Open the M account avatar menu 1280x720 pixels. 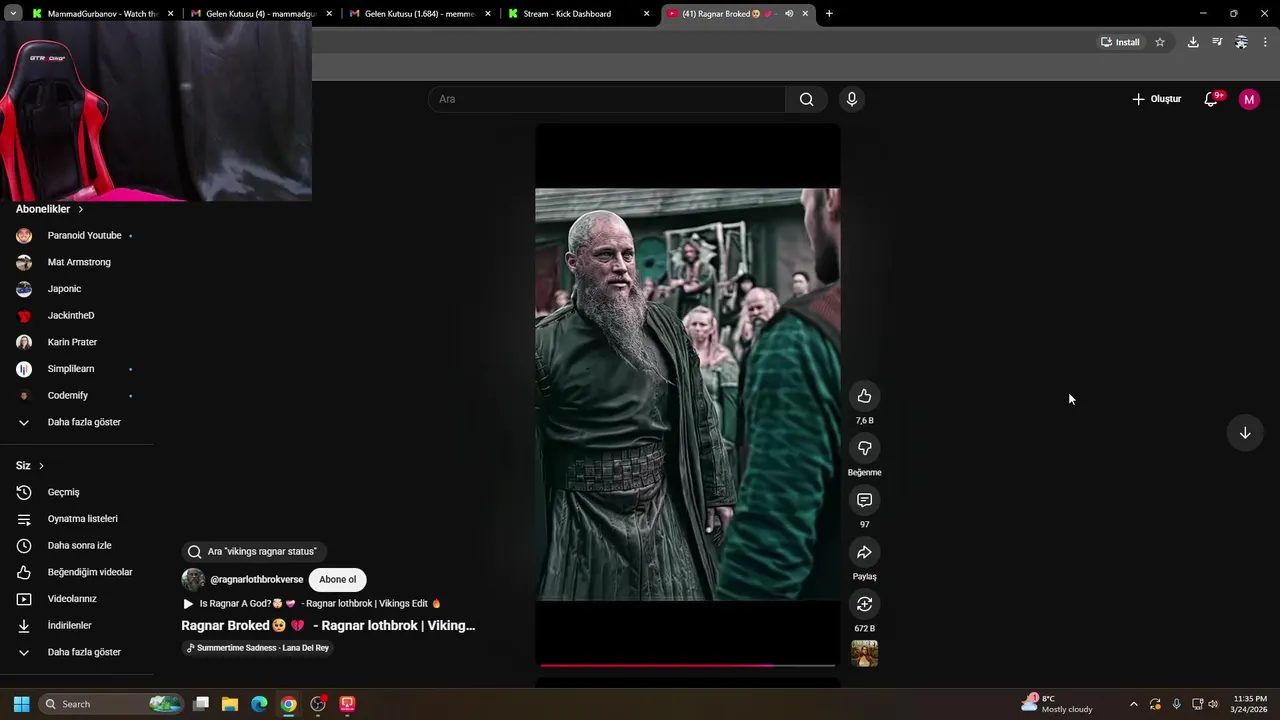coord(1249,99)
